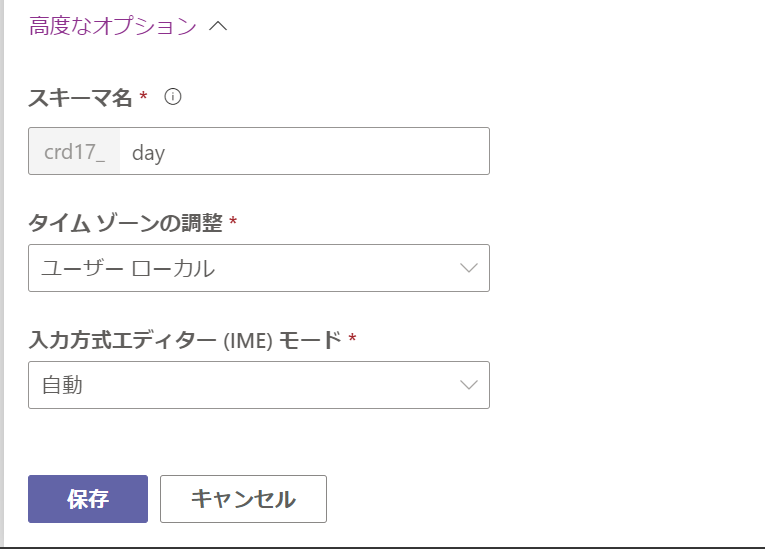This screenshot has height=549, width=765.
Task: Click the required asterisk after IME モード
Action: click(x=352, y=338)
